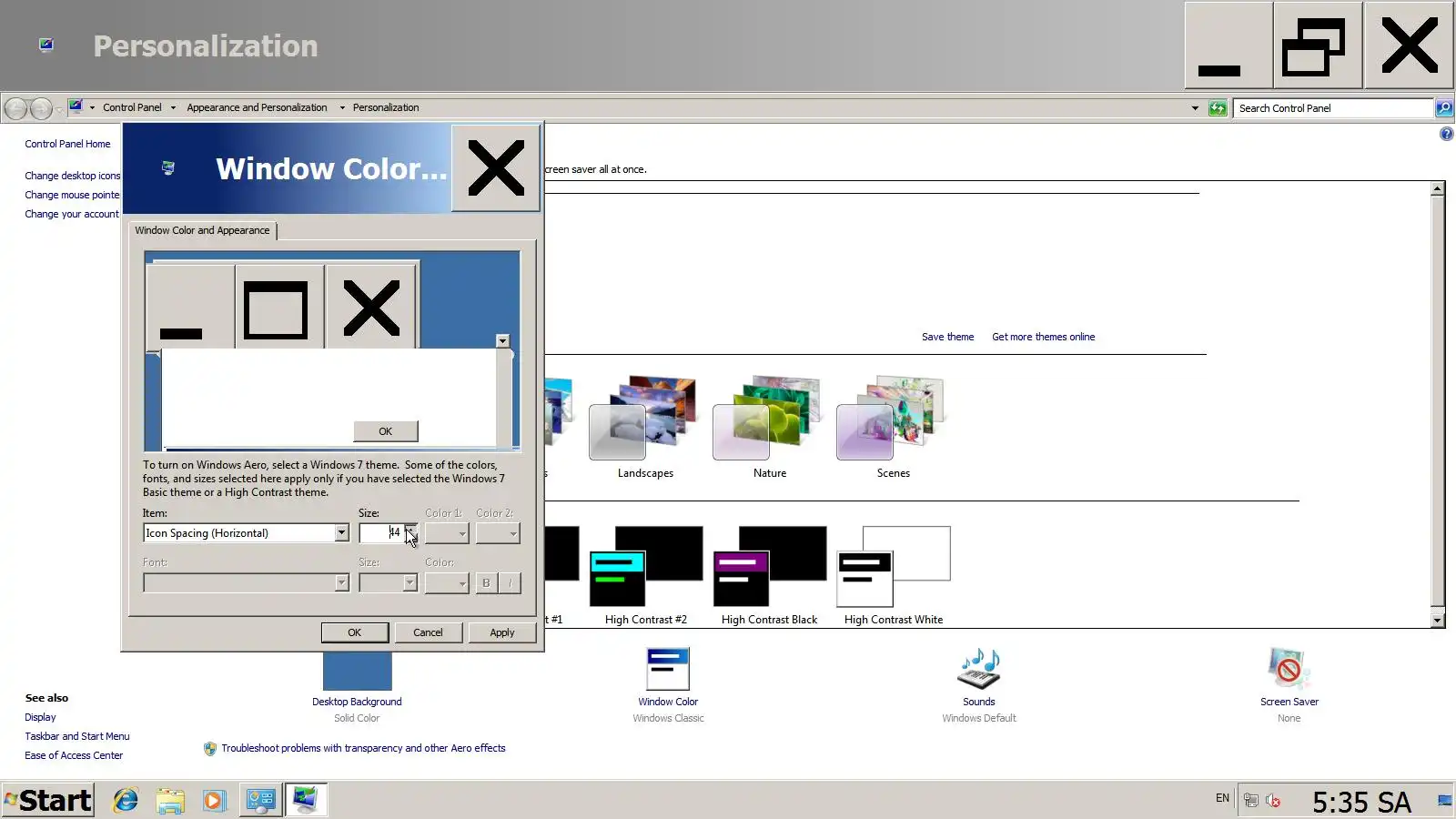
Task: Click the search magnifier icon
Action: click(1443, 108)
